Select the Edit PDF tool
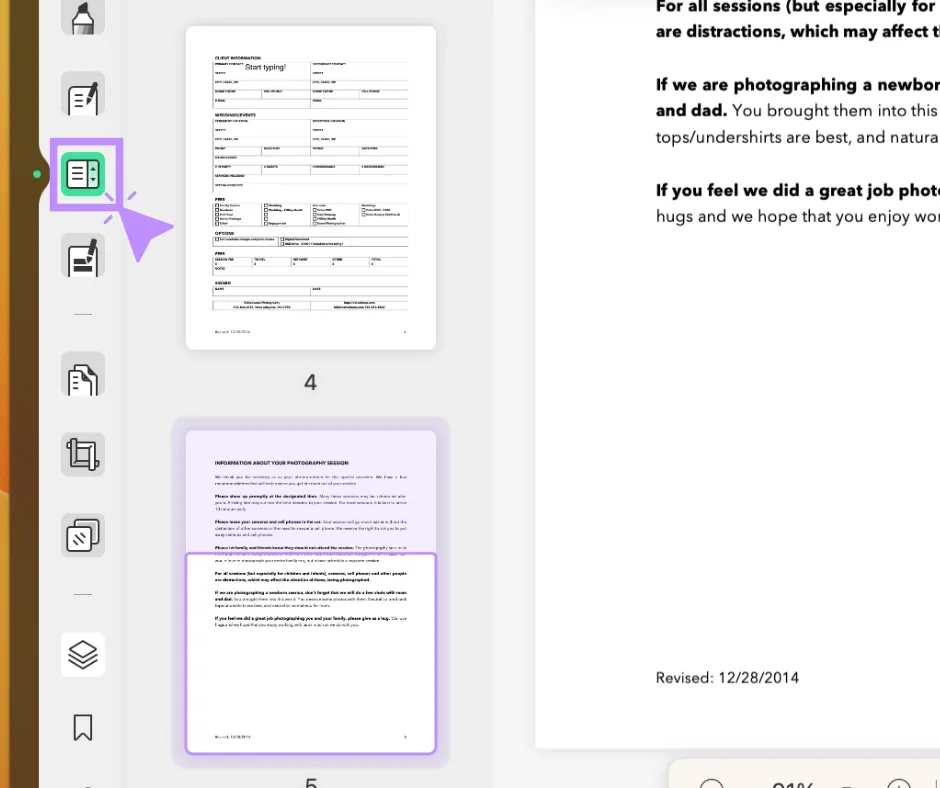This screenshot has height=788, width=940. tap(83, 256)
